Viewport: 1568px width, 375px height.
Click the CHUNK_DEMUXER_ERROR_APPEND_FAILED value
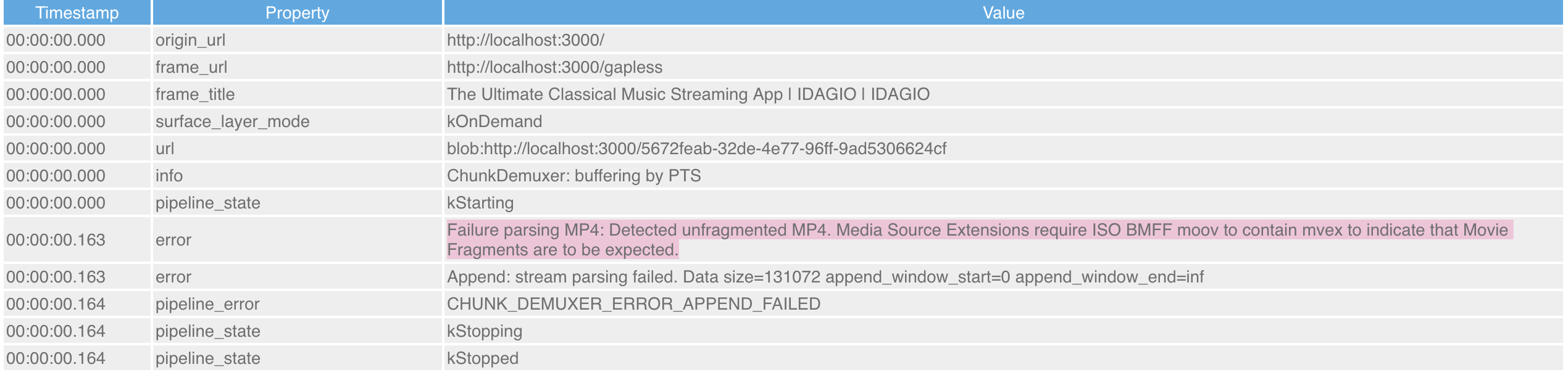tap(633, 304)
